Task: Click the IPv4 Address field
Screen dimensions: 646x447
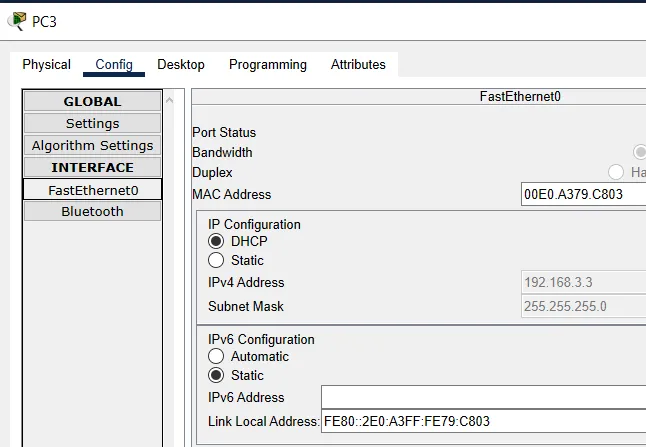Action: [583, 283]
